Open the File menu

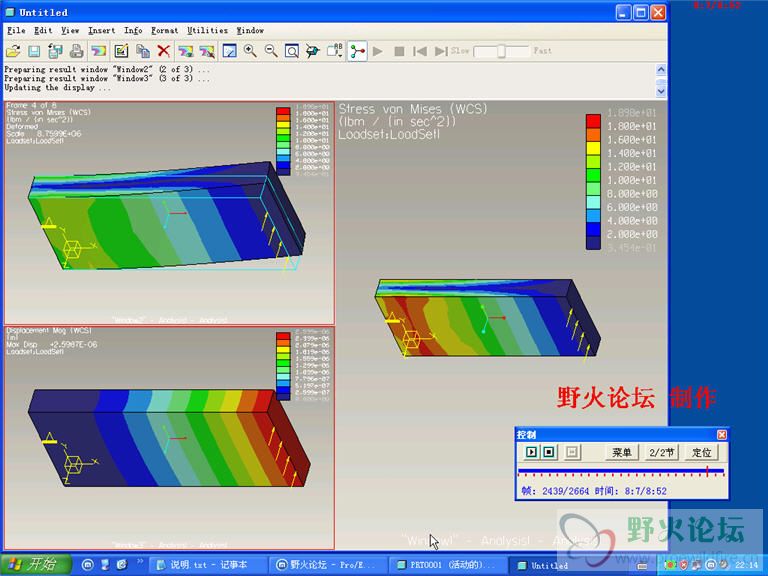click(x=16, y=30)
